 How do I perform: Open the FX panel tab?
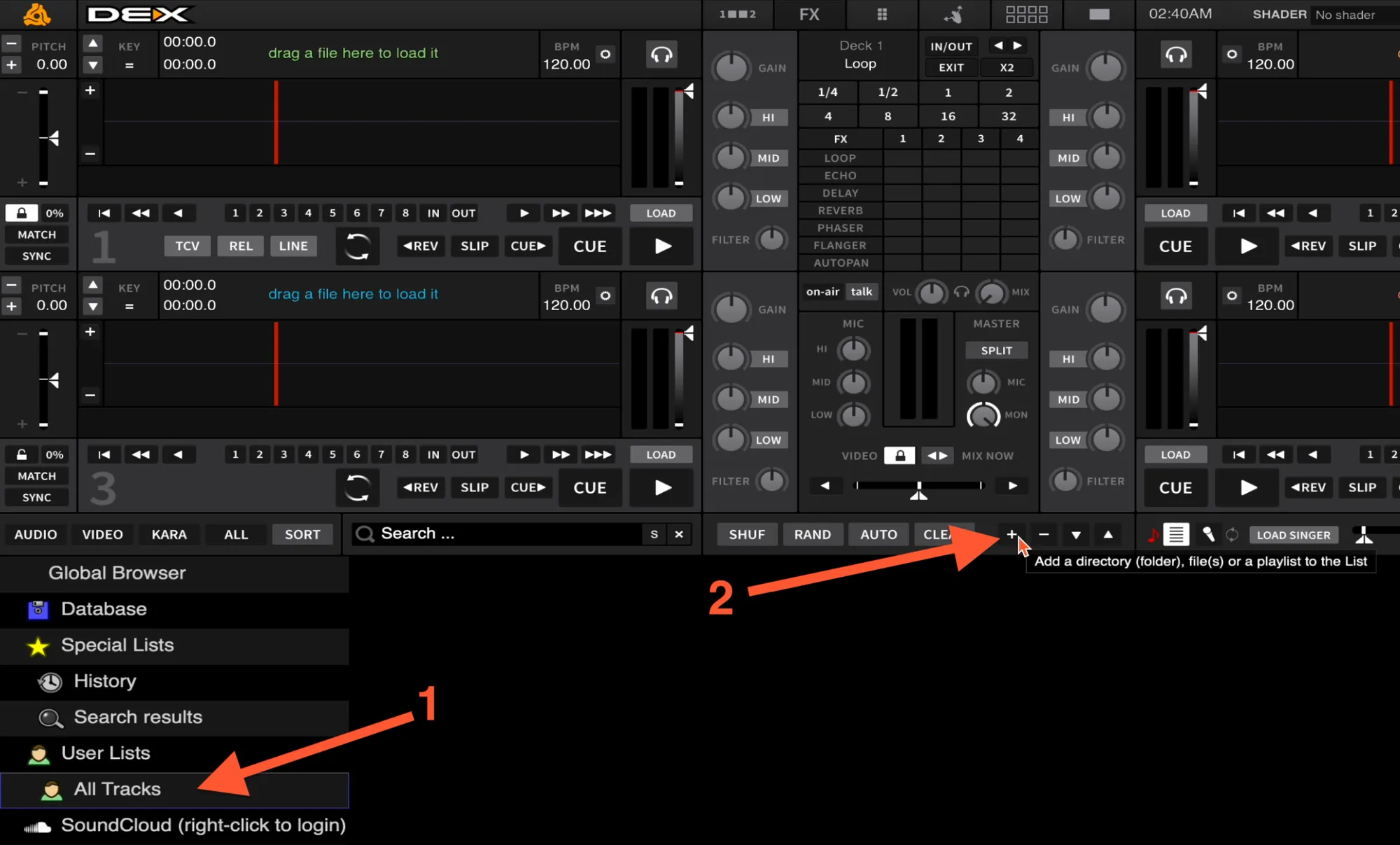coord(809,14)
